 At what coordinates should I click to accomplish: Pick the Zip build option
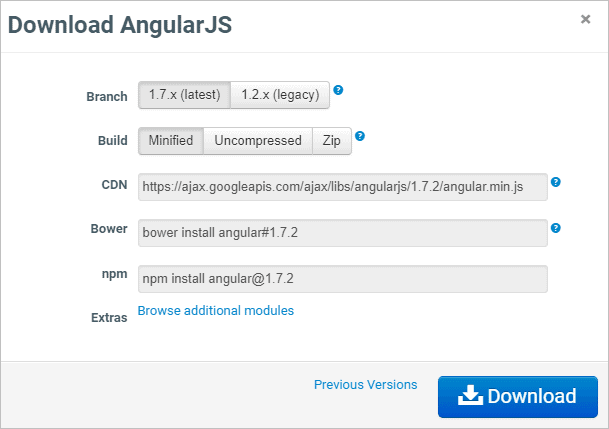[x=332, y=141]
